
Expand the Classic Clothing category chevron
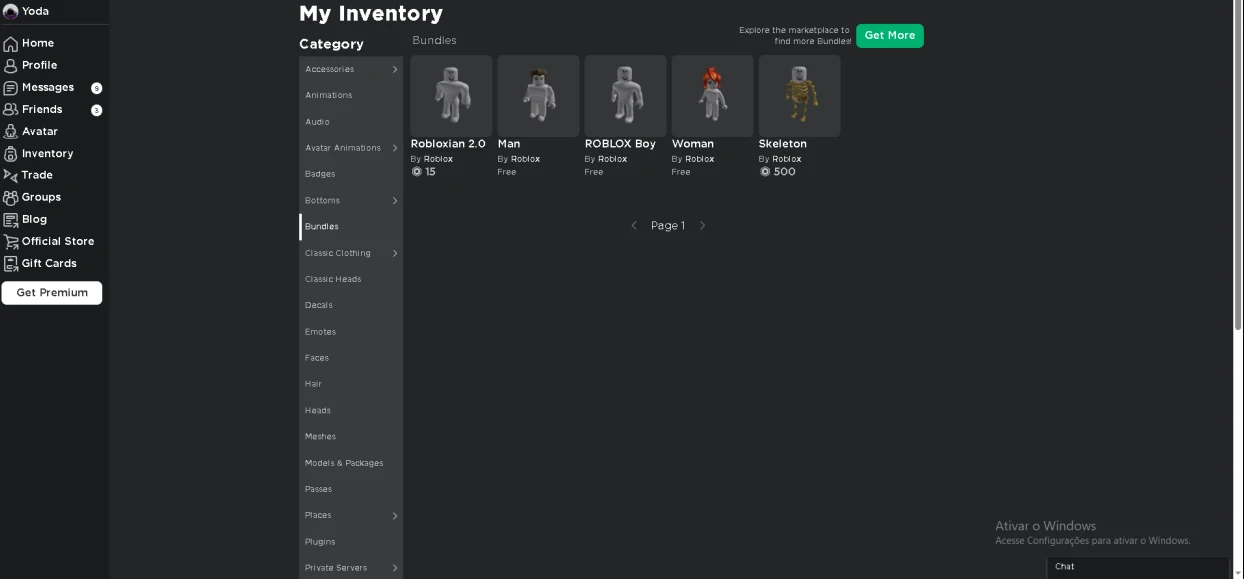395,254
